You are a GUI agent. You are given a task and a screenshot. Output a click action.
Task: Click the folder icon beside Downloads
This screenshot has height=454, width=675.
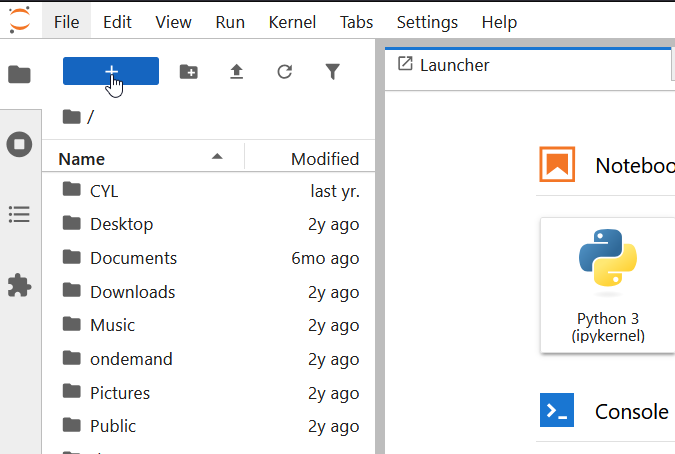71,290
